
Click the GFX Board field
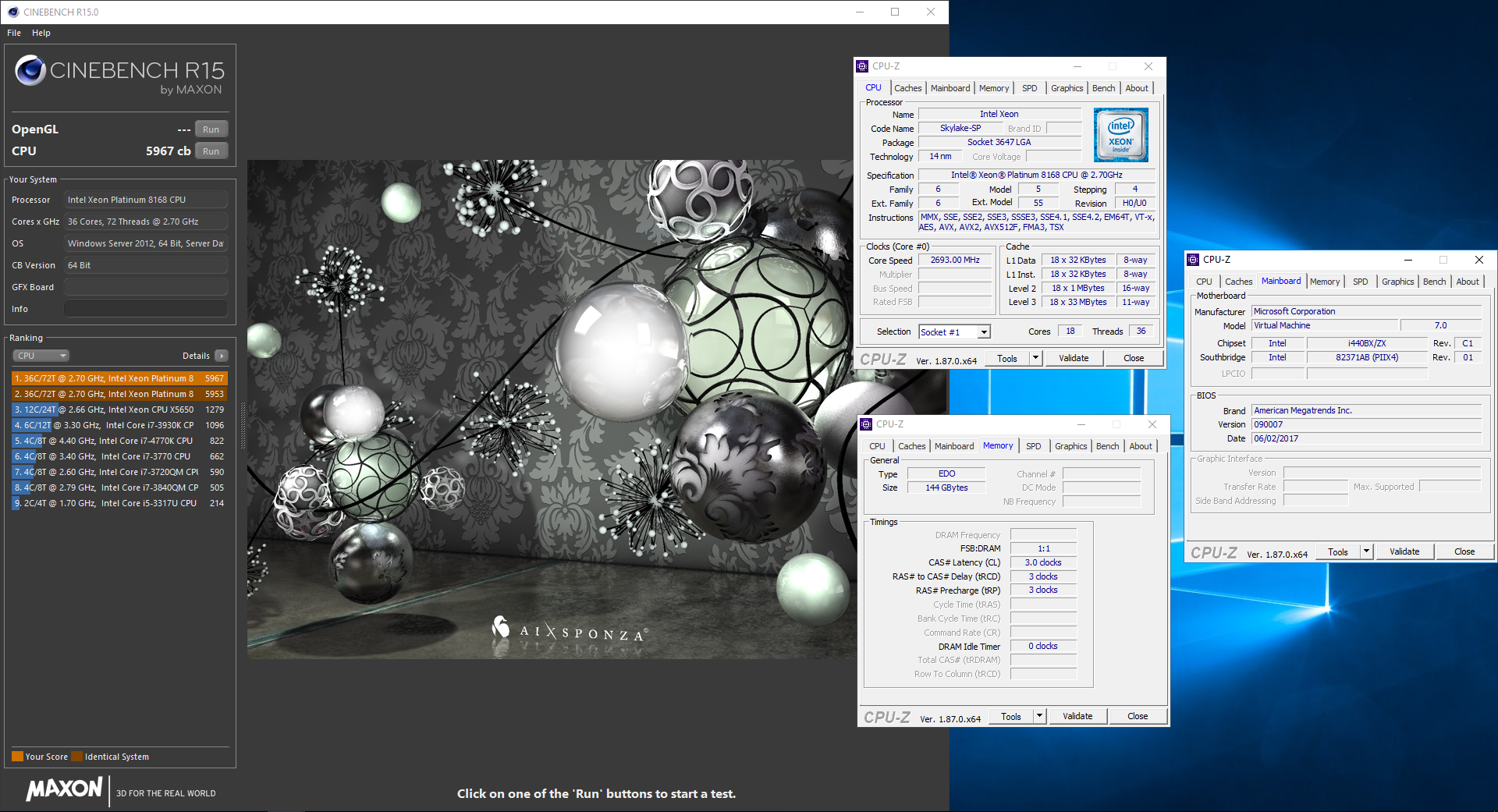[146, 287]
